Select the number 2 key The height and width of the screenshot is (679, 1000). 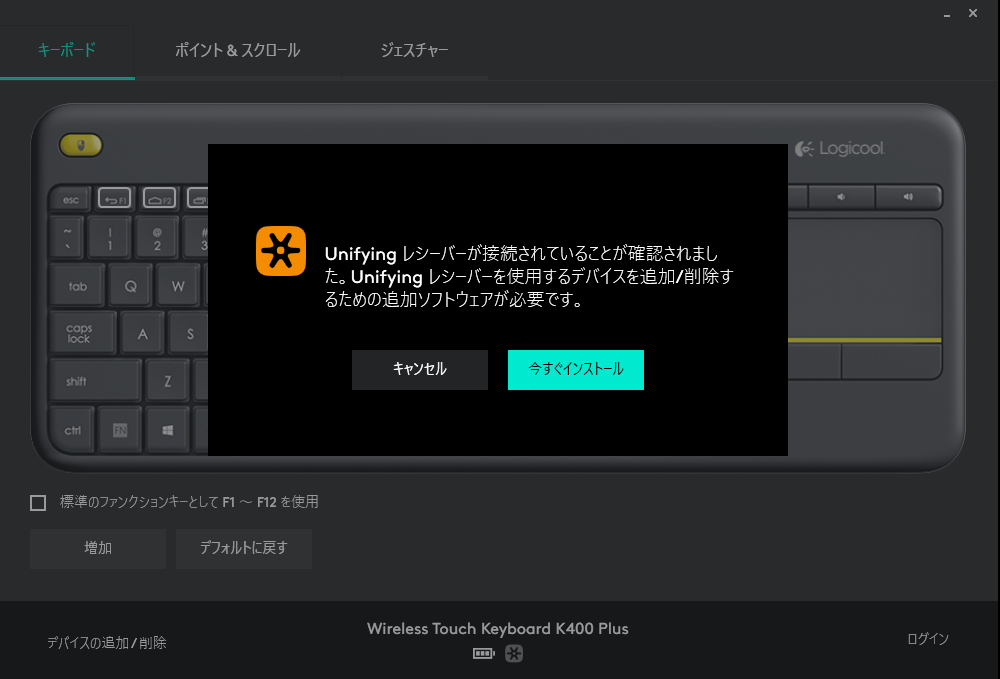coord(157,238)
